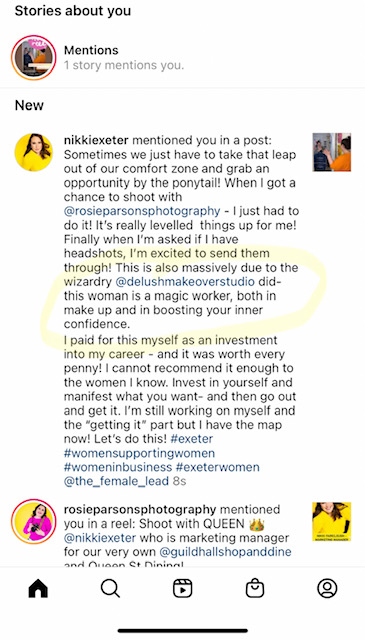Viewport: 365px width, 640px height.
Task: Tap the #exeterwomen hashtag
Action: click(218, 467)
